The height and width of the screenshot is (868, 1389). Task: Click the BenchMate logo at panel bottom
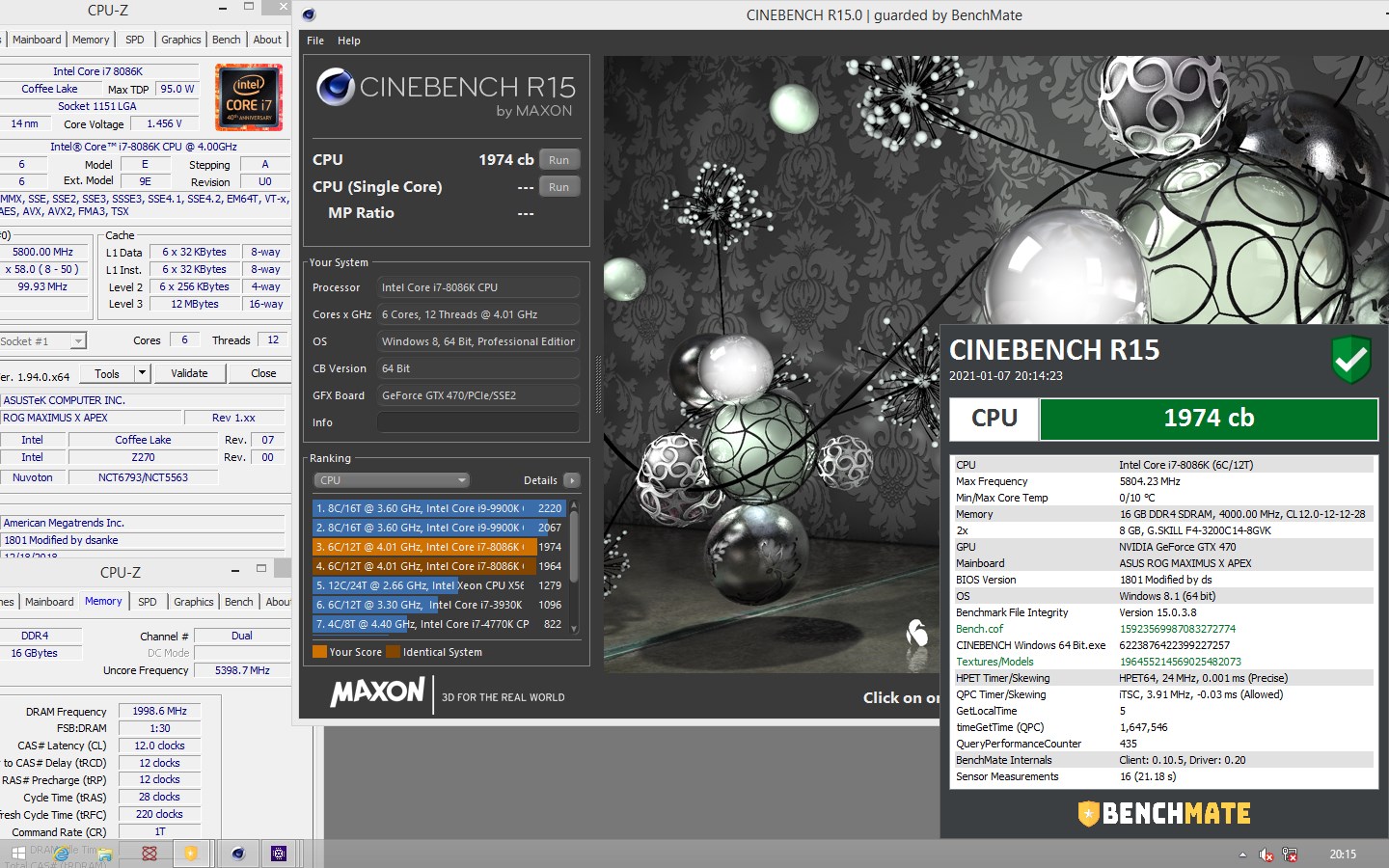coord(1164,814)
